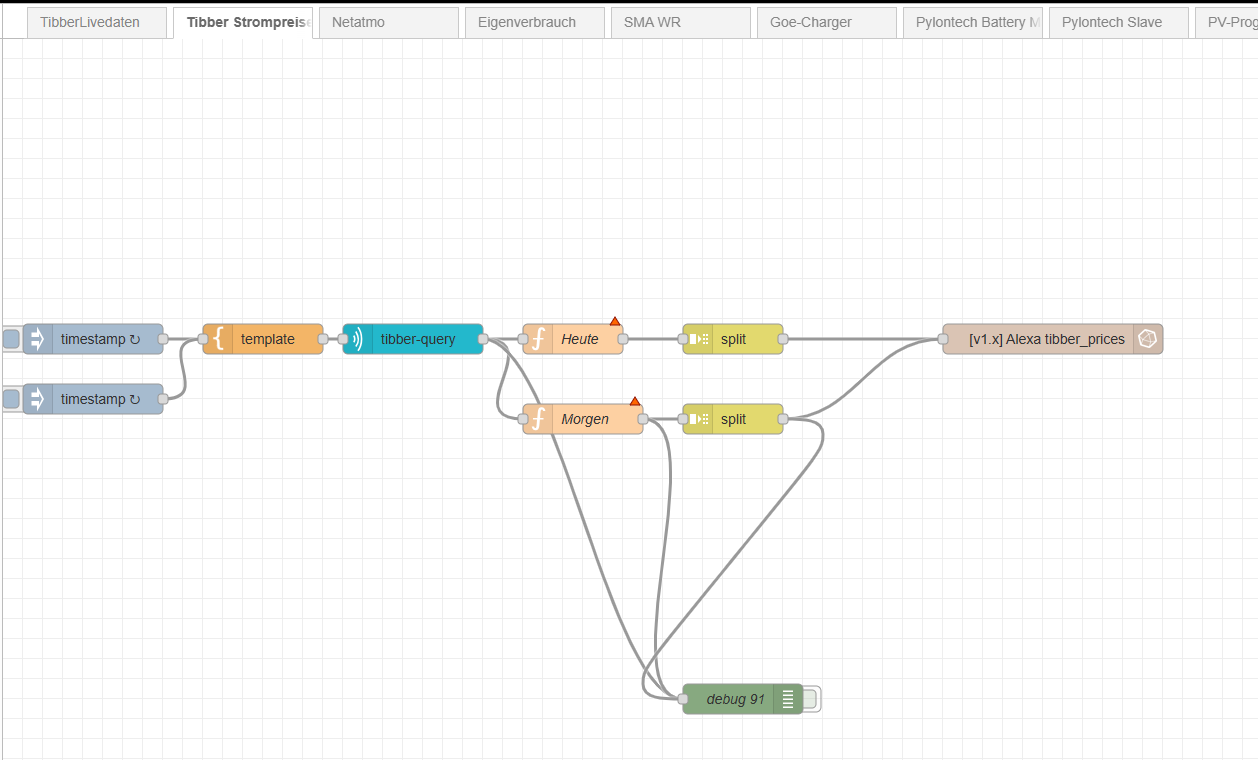Click the tibber-query node output port
Image resolution: width=1258 pixels, height=760 pixels.
coord(483,339)
